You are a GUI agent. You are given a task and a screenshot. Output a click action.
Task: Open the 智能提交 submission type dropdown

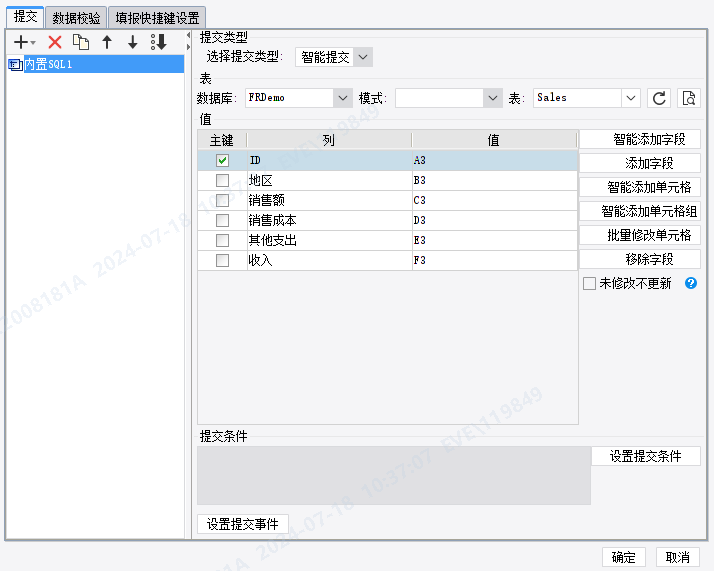334,57
